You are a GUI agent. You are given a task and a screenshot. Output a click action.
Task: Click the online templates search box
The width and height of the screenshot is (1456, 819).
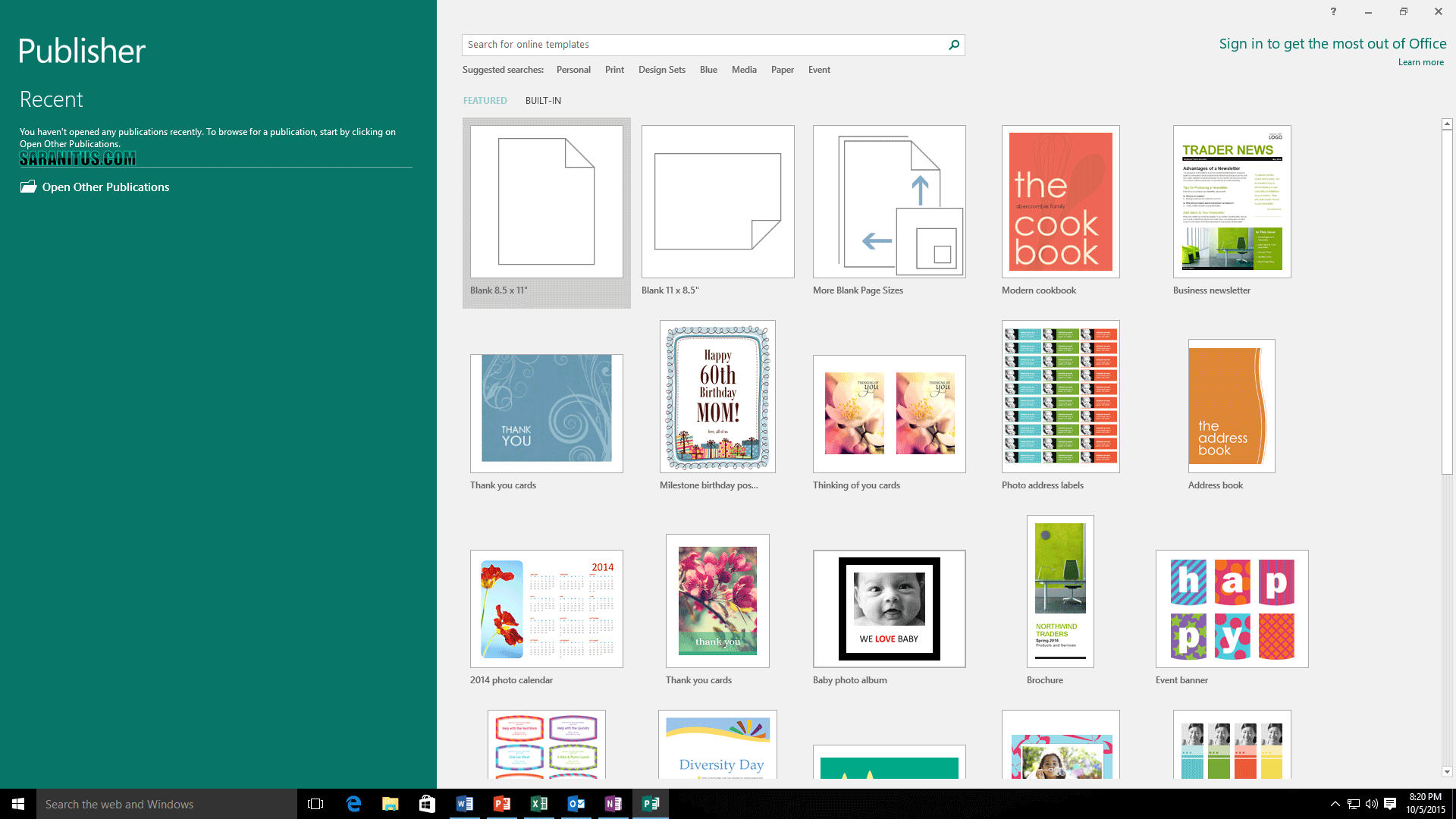(705, 45)
